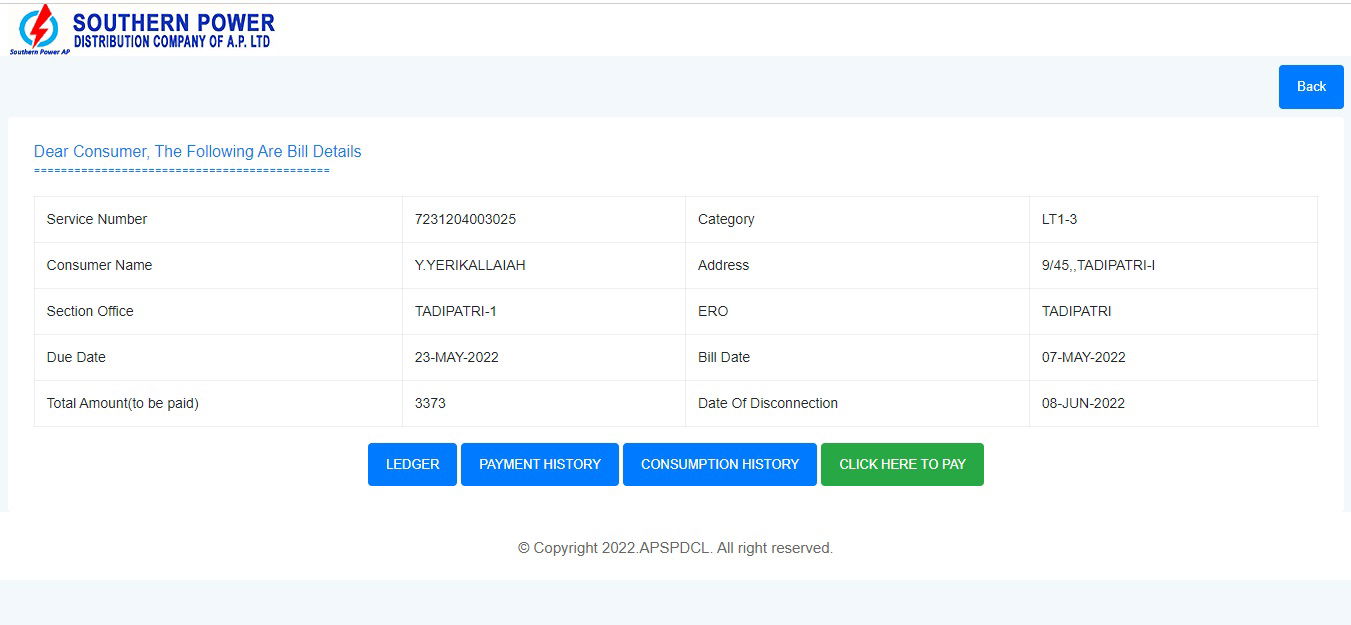Select the Due Date 23-MAY-2022 cell
This screenshot has width=1351, height=625.
457,357
